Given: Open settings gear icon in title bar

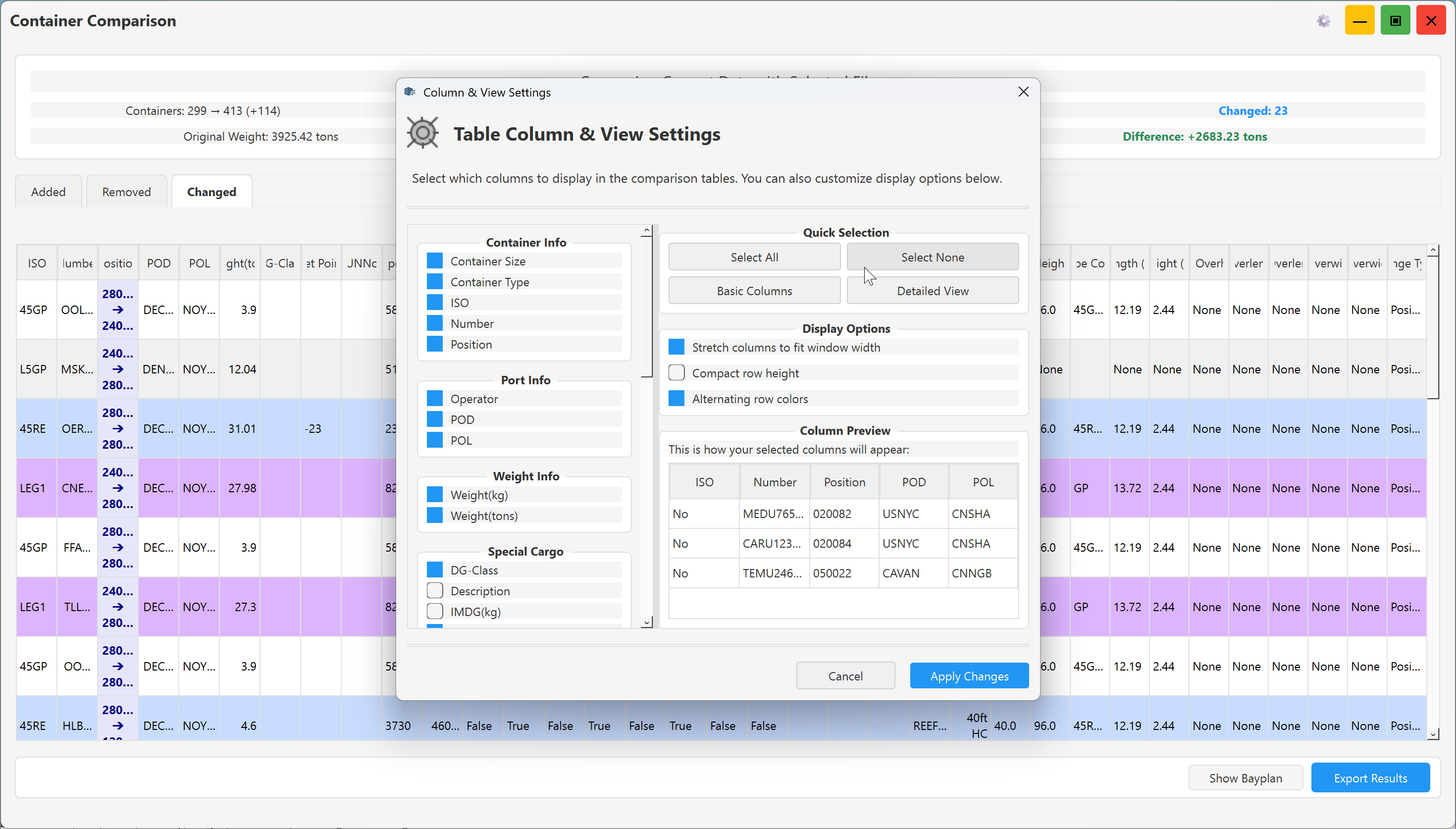Looking at the screenshot, I should tap(1323, 21).
